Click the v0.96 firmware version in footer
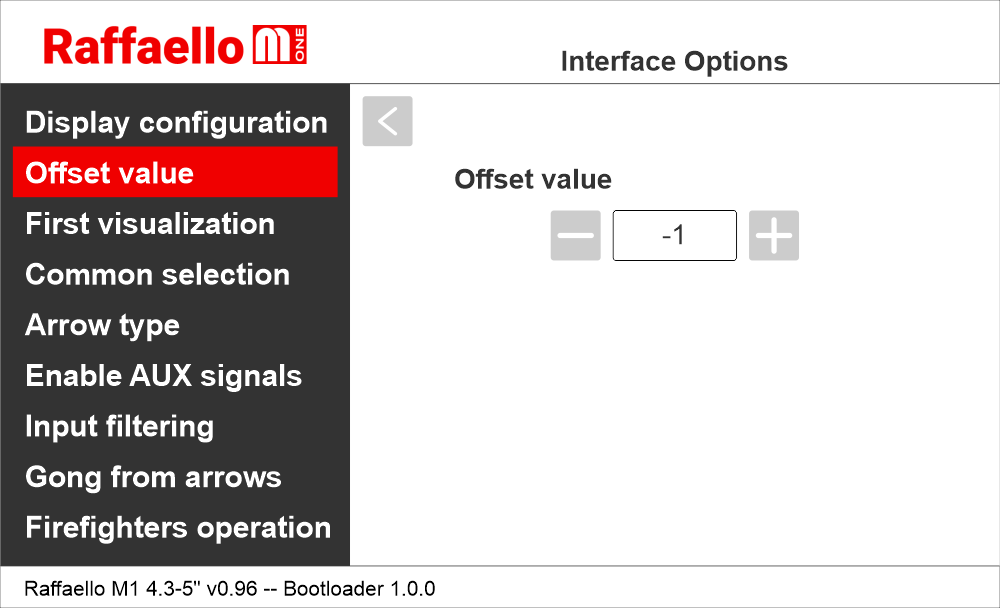The image size is (1000, 608). [232, 588]
